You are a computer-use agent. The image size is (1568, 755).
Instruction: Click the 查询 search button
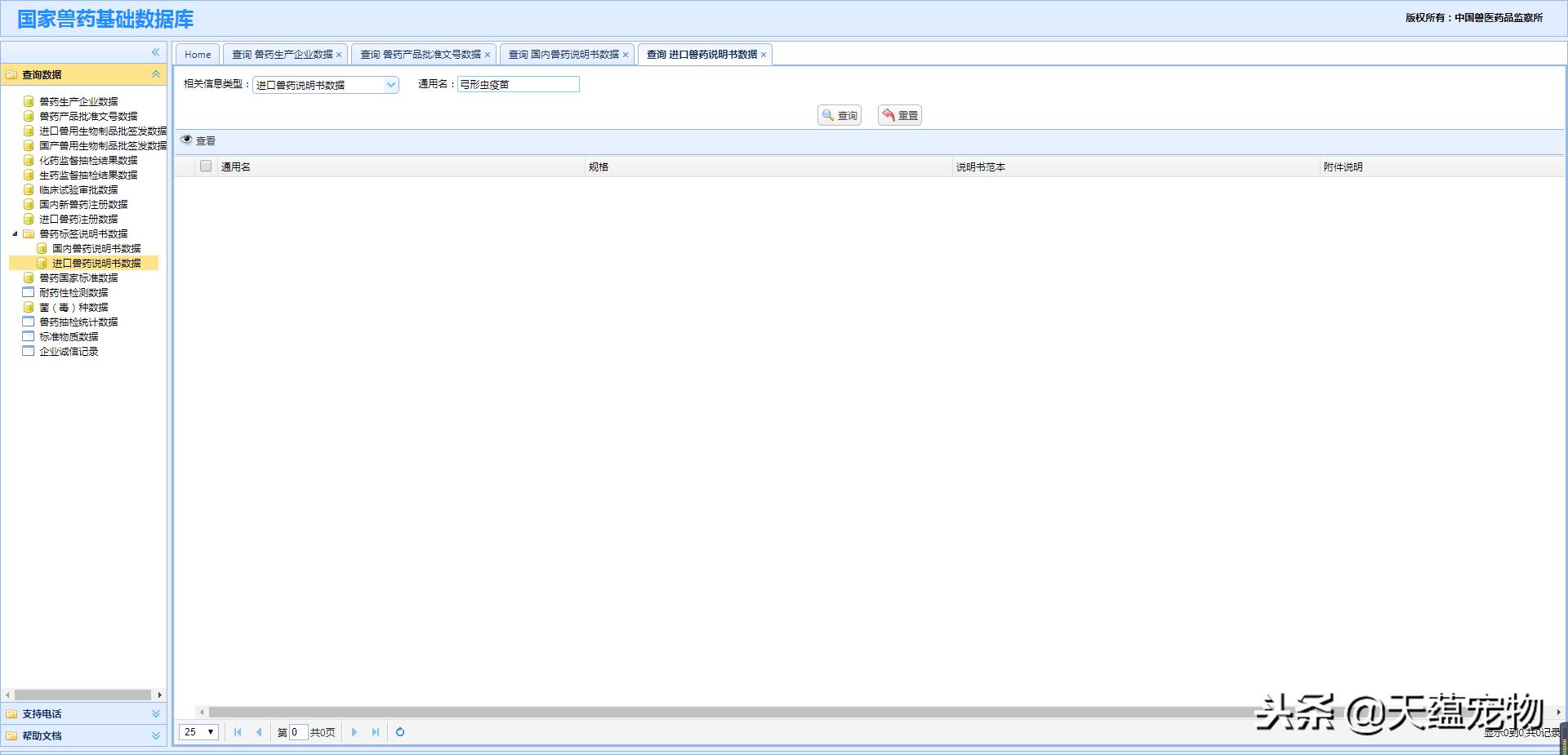tap(840, 115)
